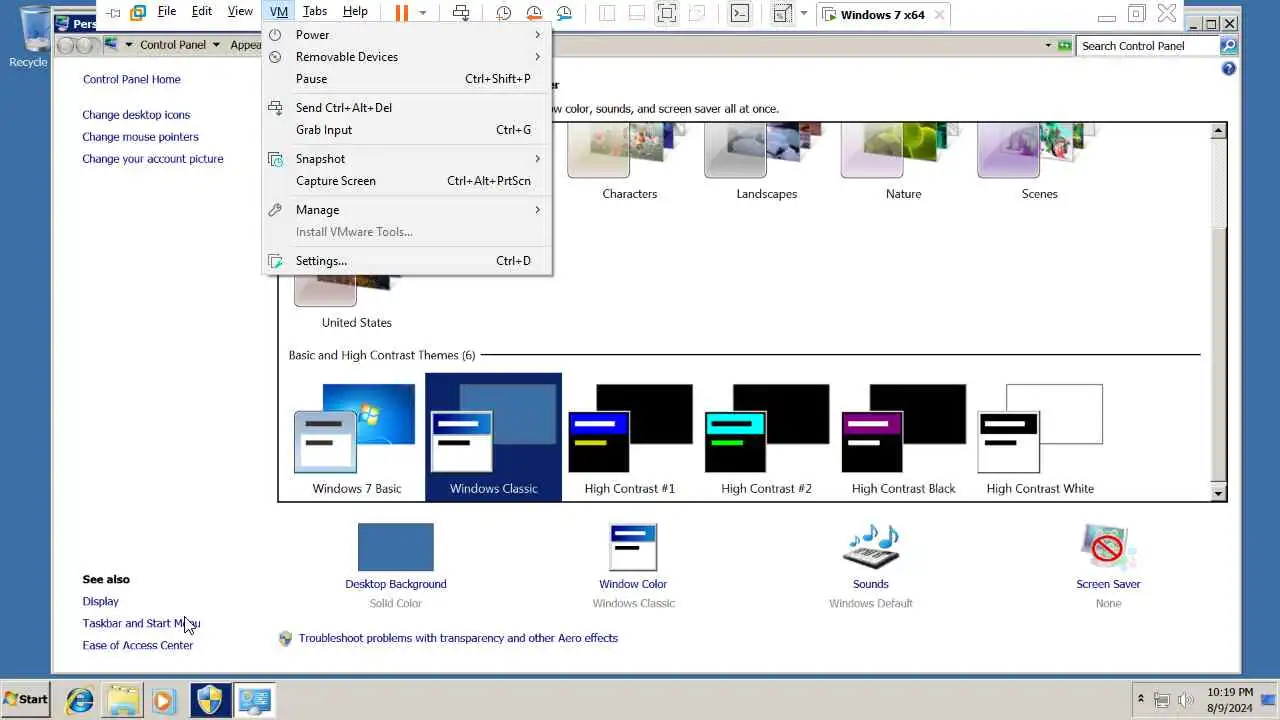Click the search magnifier icon in Control Panel
This screenshot has width=1280, height=720.
1228,46
